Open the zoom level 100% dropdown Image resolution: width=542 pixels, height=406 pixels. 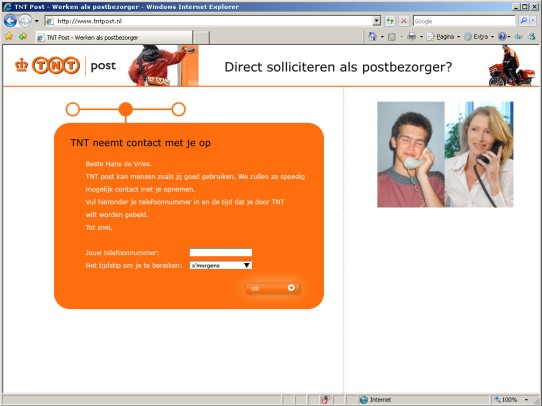click(x=526, y=400)
